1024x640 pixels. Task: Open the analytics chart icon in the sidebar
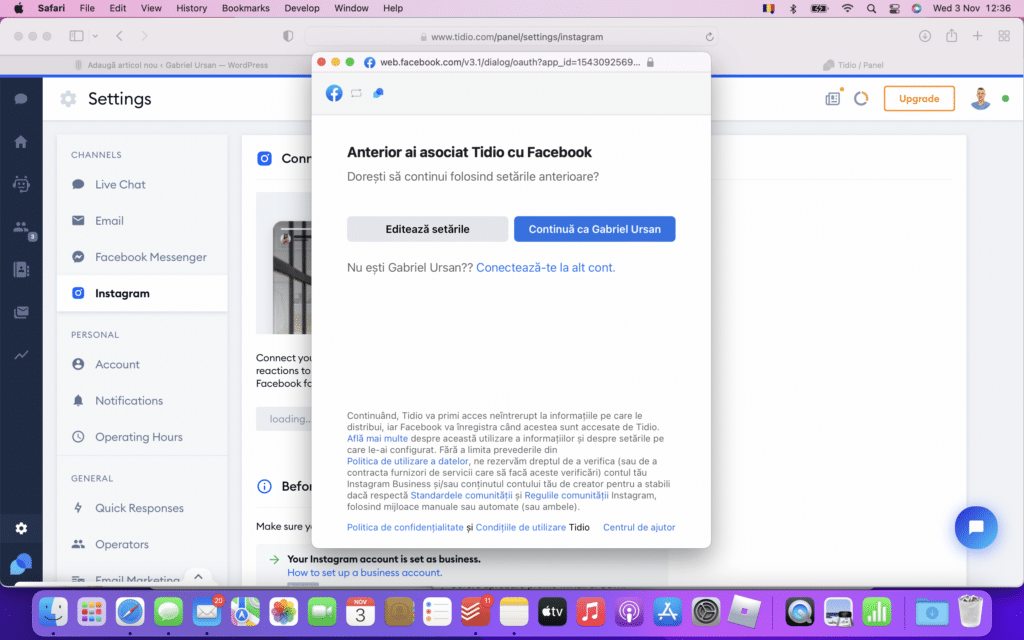tap(21, 355)
